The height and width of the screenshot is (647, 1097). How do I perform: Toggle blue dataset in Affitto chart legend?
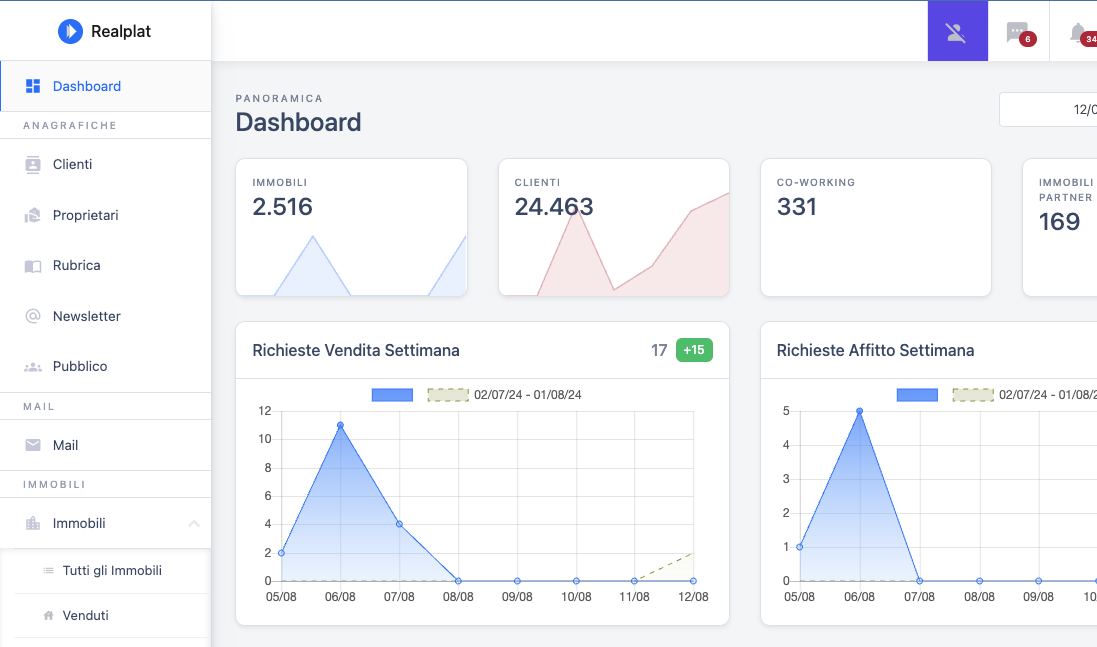tap(917, 395)
